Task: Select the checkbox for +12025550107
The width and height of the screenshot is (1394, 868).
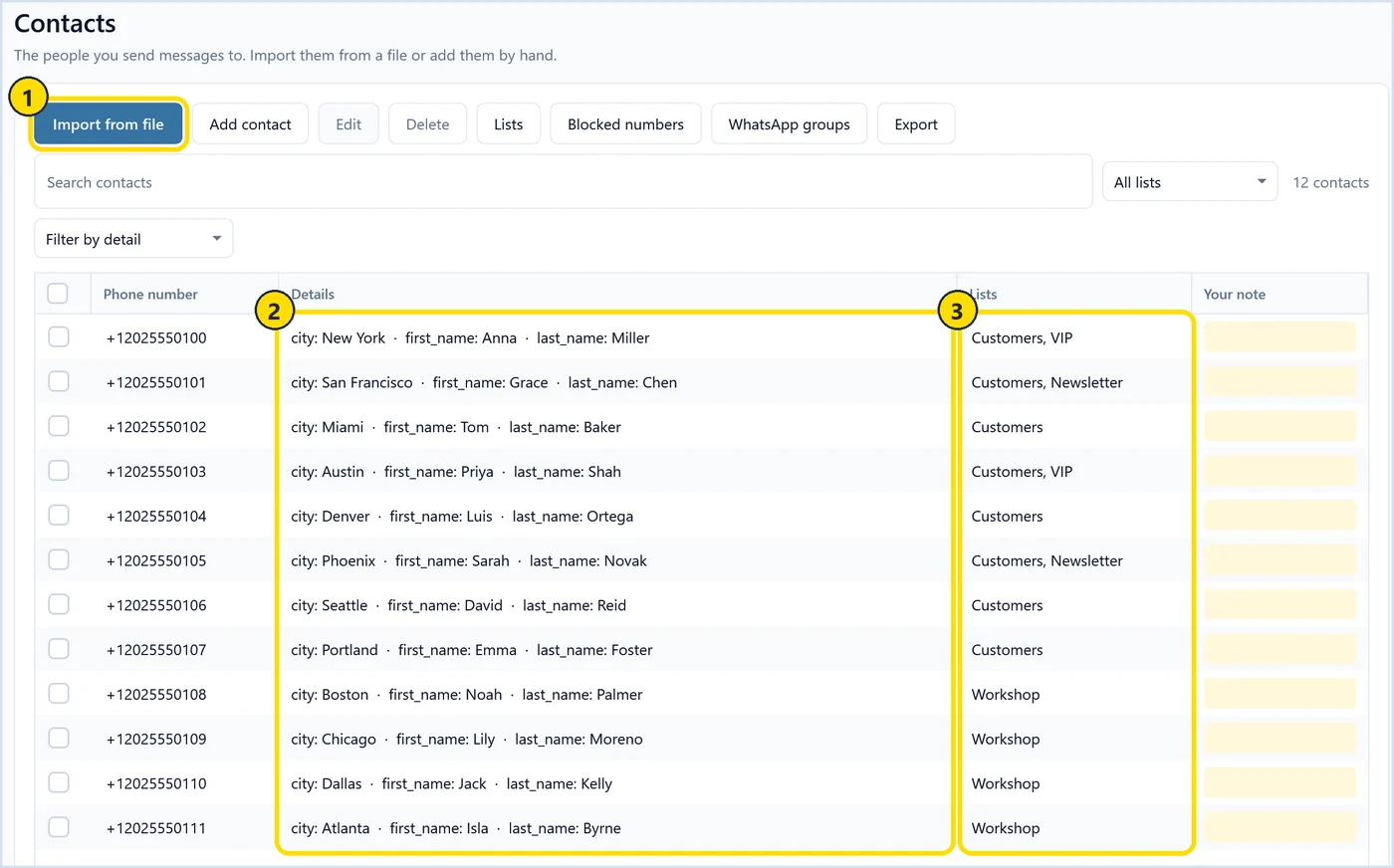Action: (x=59, y=650)
